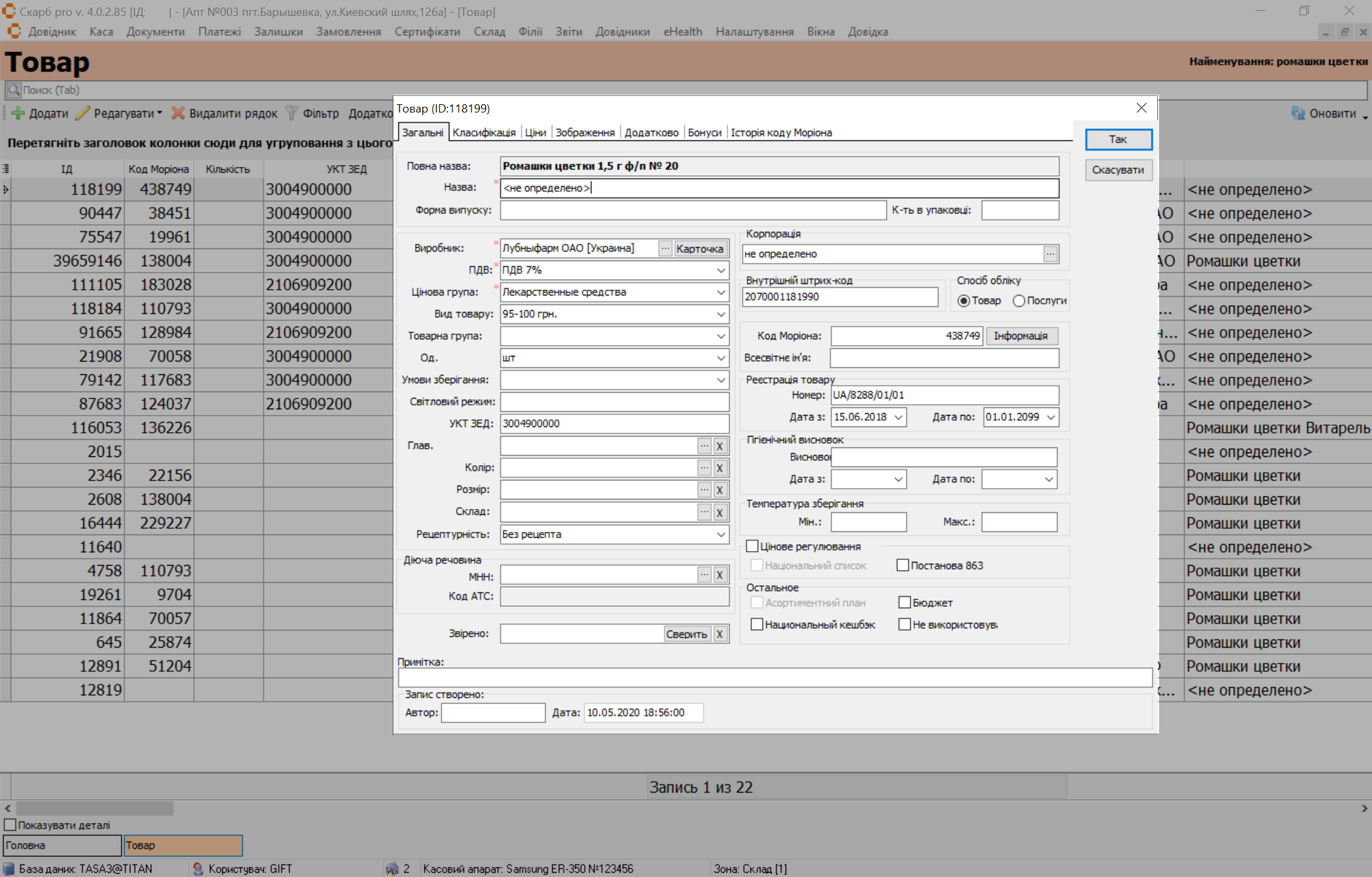
Task: Click the Оновити refresh icon
Action: click(x=1298, y=113)
